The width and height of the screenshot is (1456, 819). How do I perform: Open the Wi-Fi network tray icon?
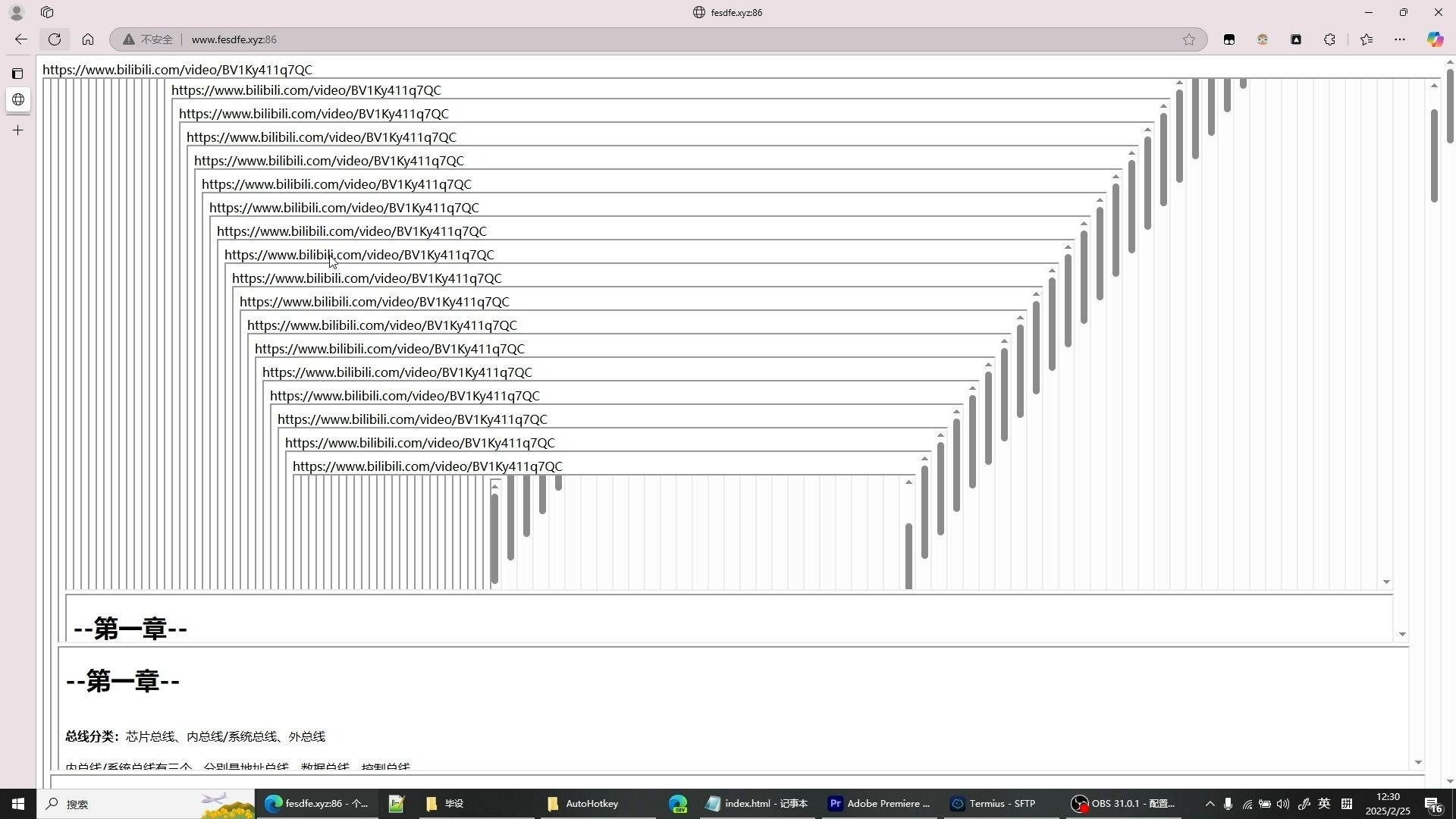[1247, 804]
